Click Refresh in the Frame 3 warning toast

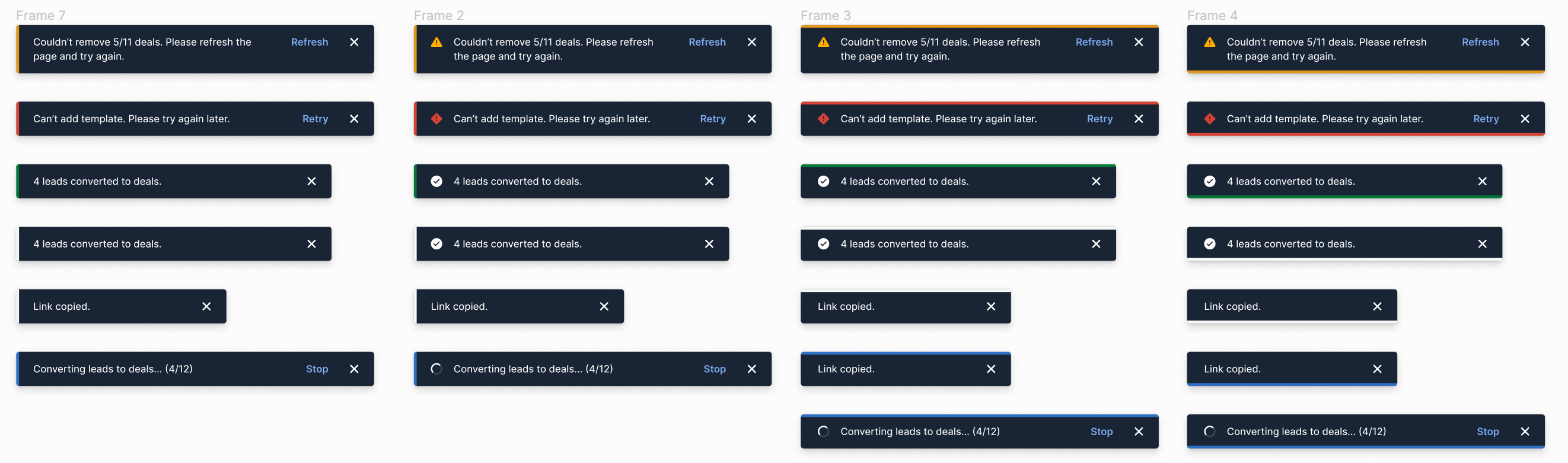point(1094,42)
